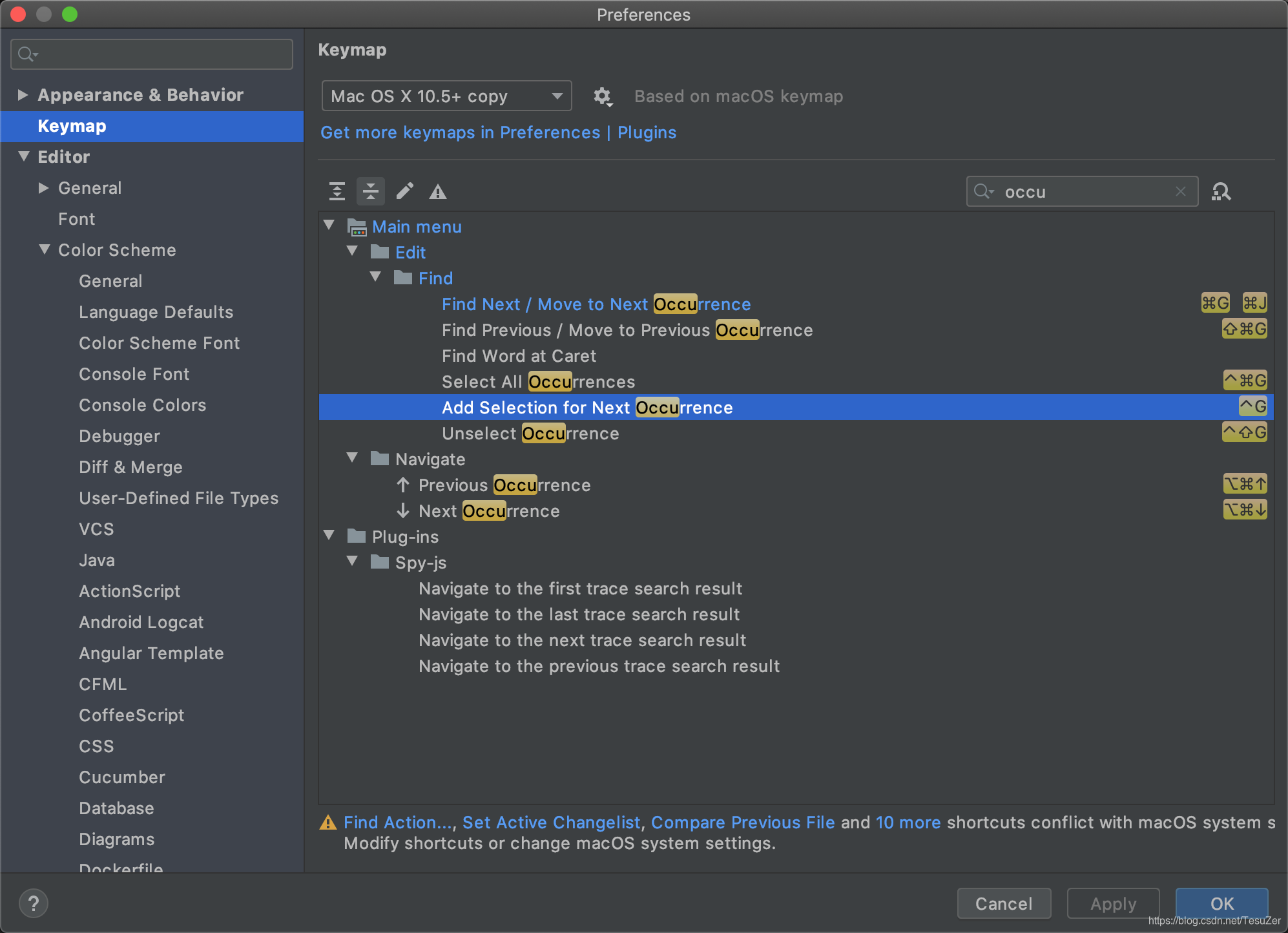The height and width of the screenshot is (933, 1288).
Task: Open the keymap gear settings icon
Action: pos(603,97)
